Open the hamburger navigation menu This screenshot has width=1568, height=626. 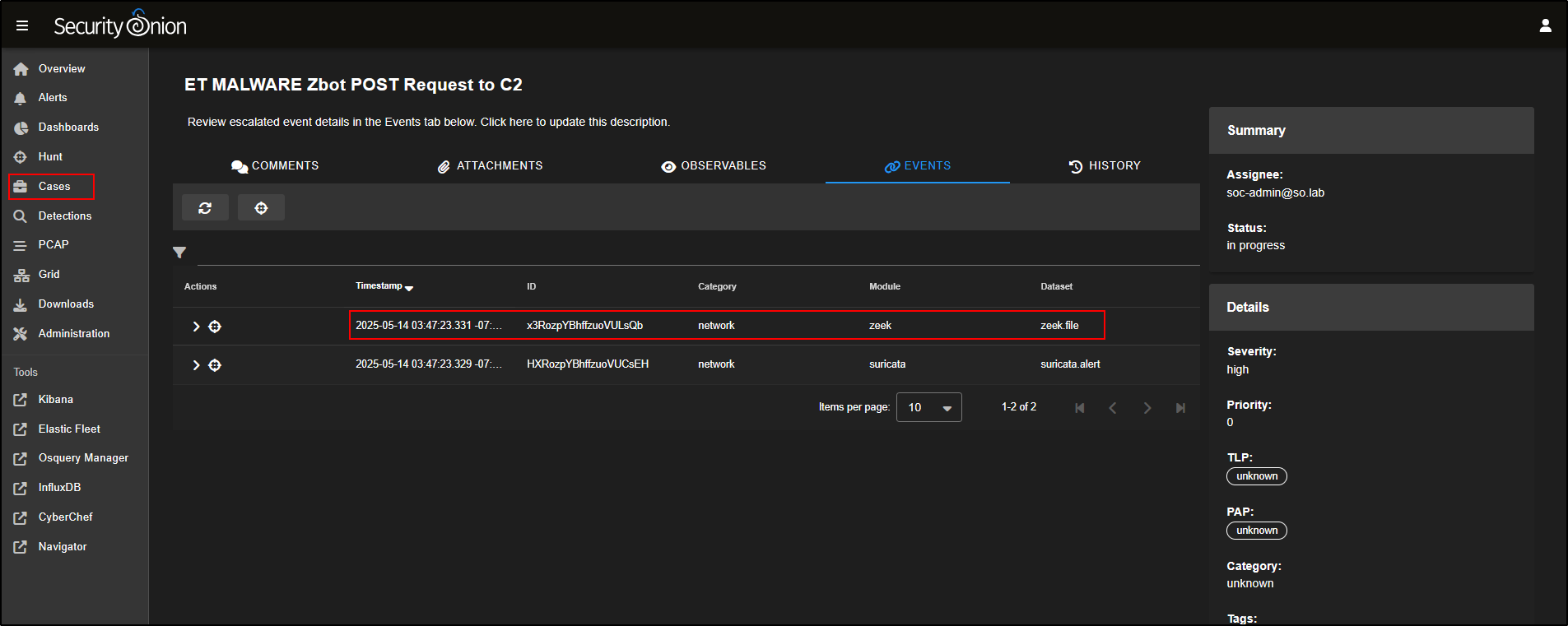click(x=22, y=26)
